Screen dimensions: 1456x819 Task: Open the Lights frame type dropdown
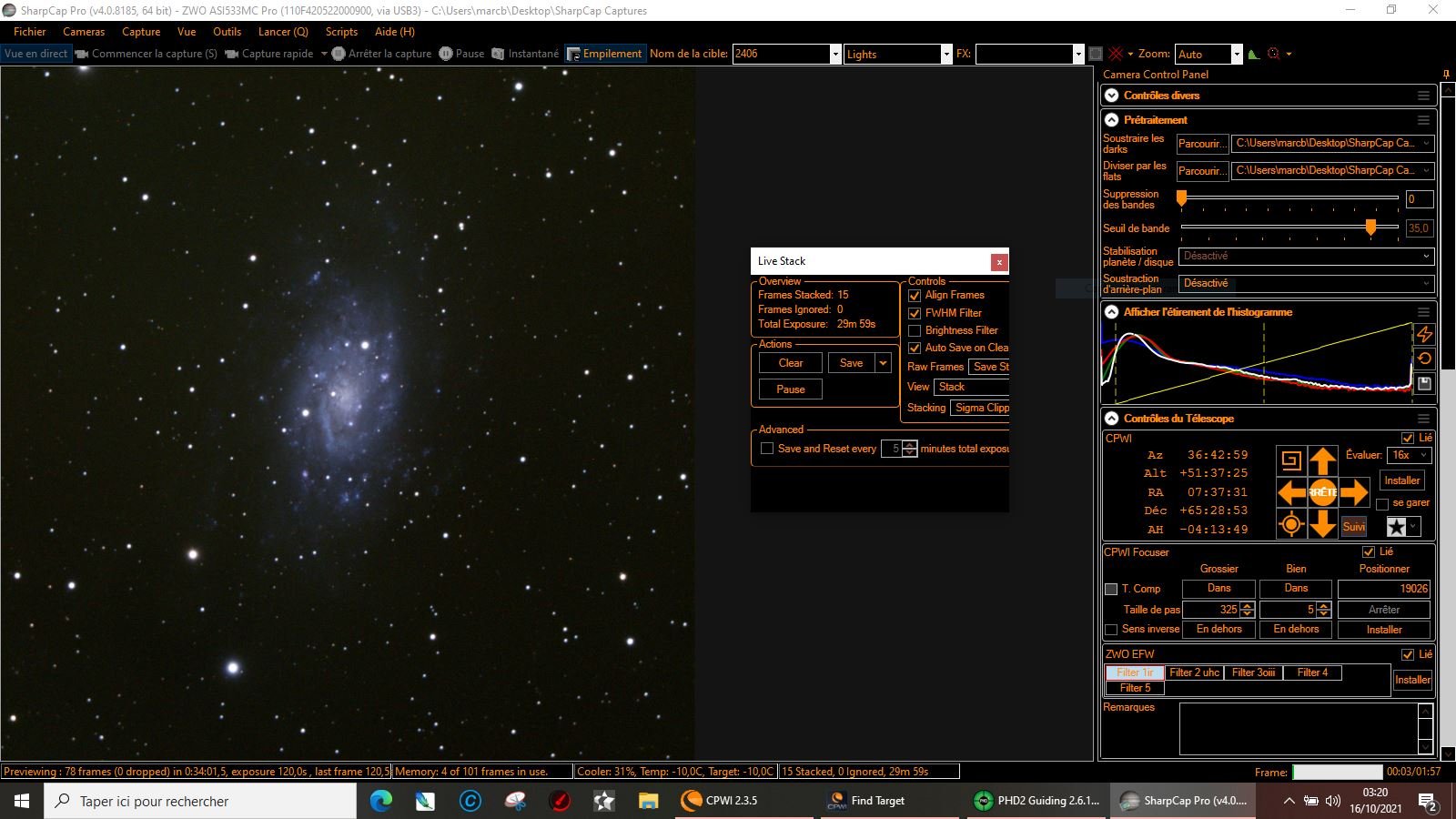[x=945, y=54]
